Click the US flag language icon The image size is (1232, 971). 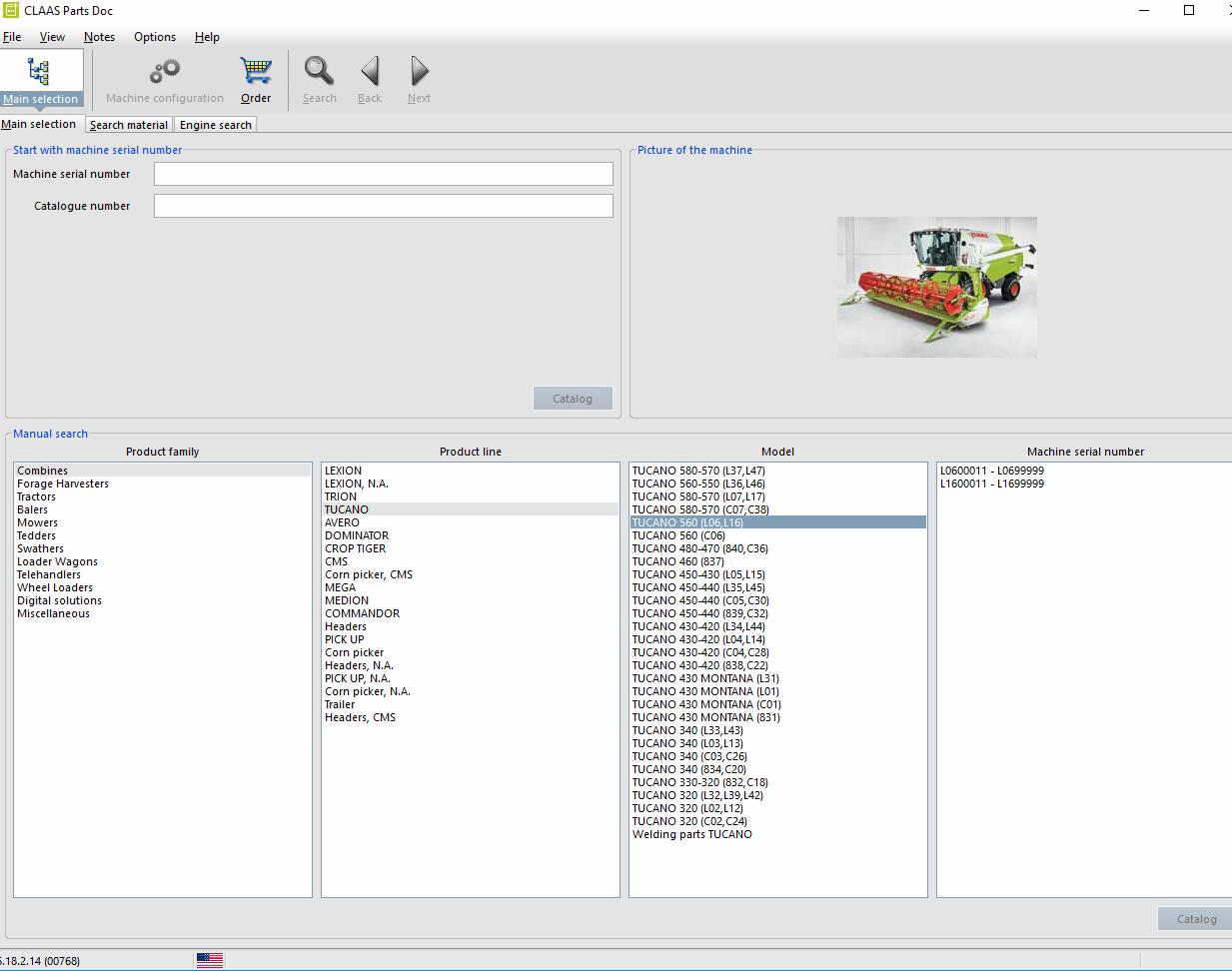(210, 959)
